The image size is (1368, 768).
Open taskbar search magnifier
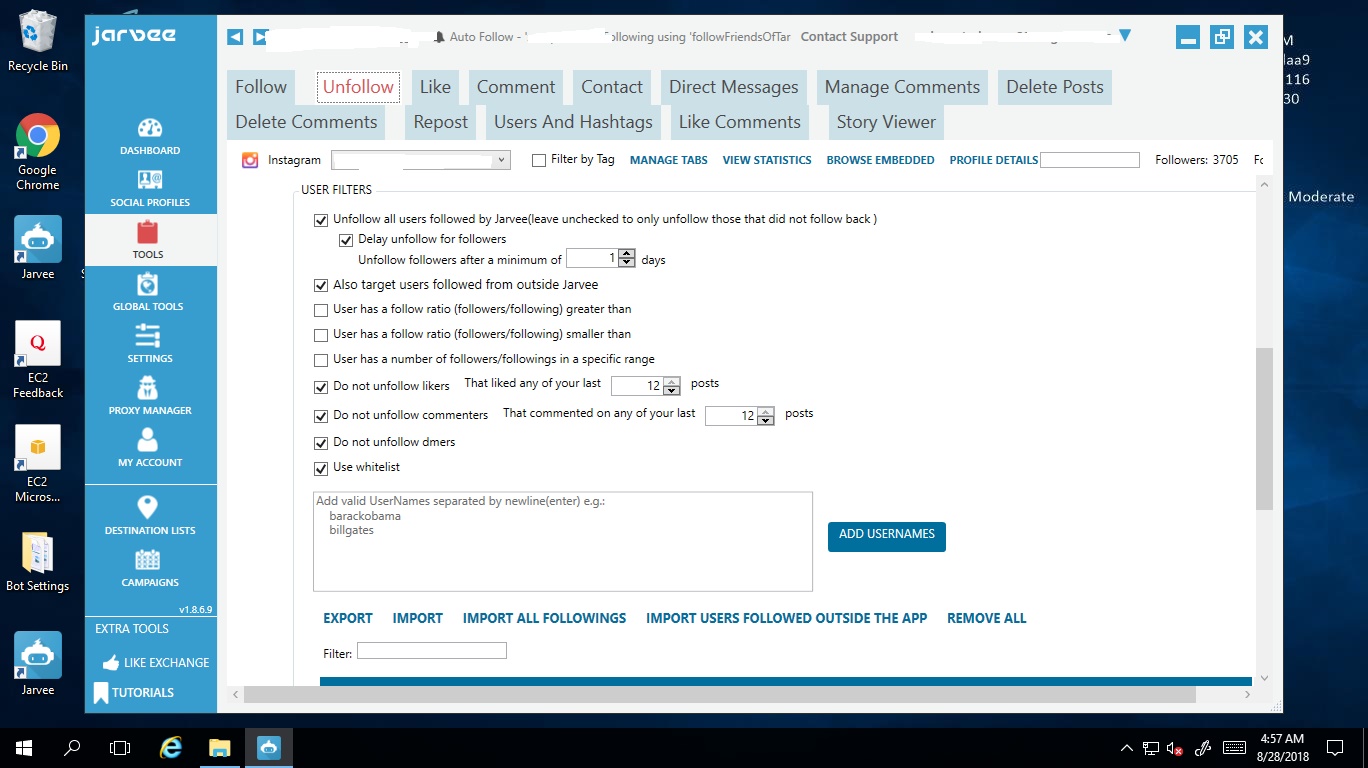(72, 747)
